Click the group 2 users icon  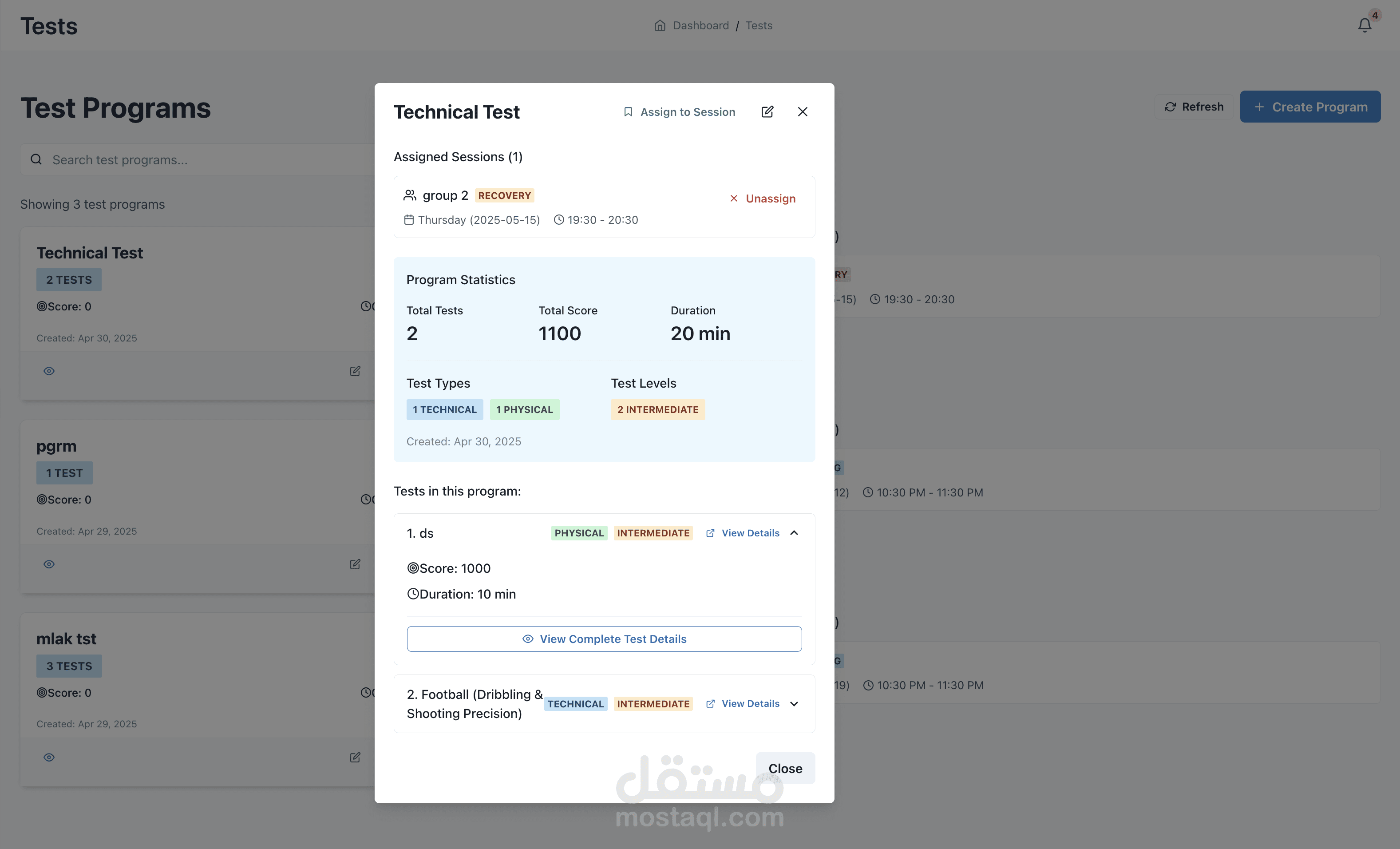tap(410, 195)
